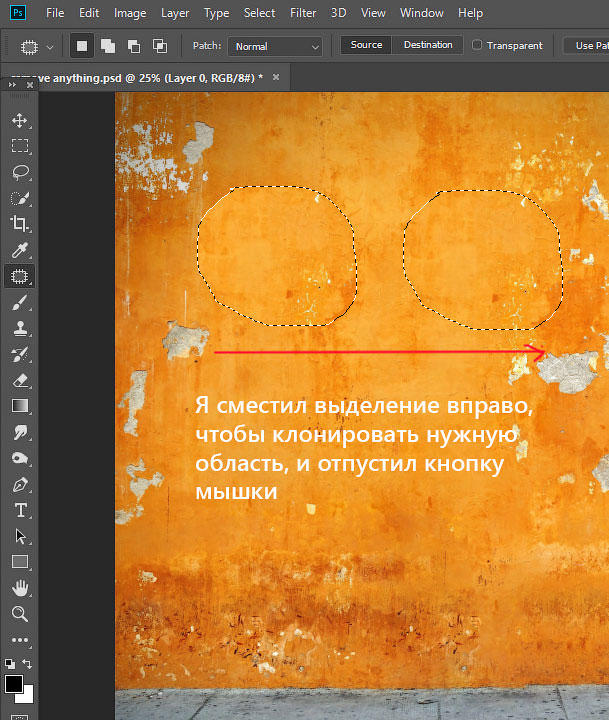This screenshot has height=720, width=609.
Task: Click the white background color swatch
Action: [27, 697]
